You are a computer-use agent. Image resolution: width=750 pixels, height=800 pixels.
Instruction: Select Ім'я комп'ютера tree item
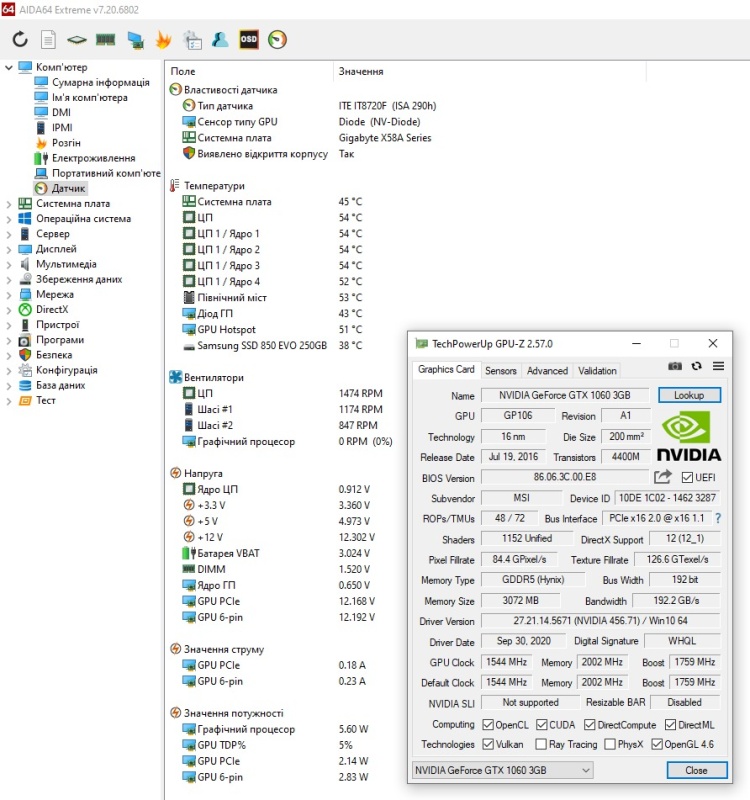click(90, 97)
